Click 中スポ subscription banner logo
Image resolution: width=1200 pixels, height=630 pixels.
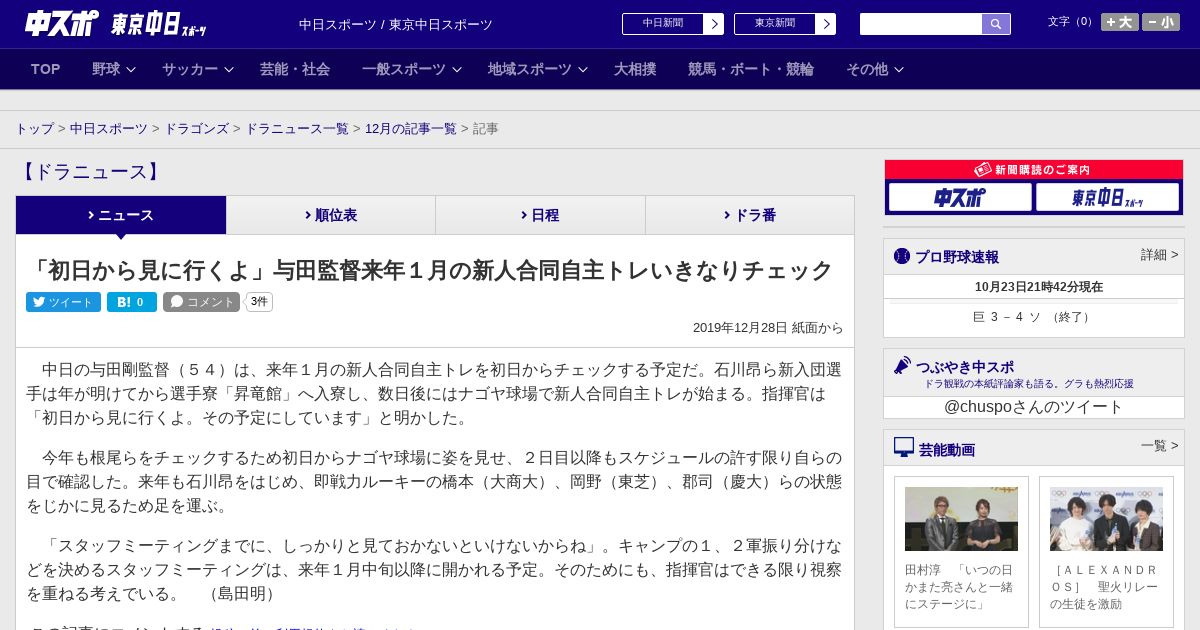[960, 197]
